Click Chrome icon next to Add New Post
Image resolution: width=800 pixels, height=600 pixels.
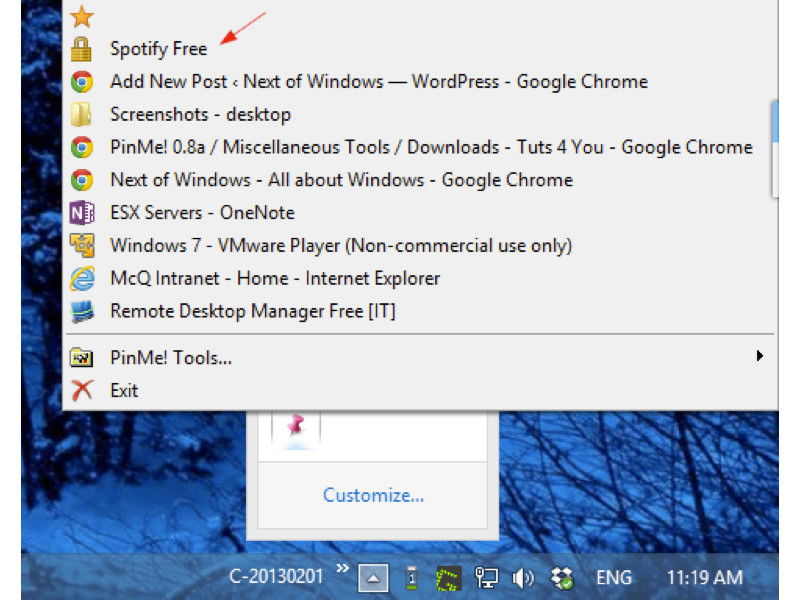click(x=82, y=82)
